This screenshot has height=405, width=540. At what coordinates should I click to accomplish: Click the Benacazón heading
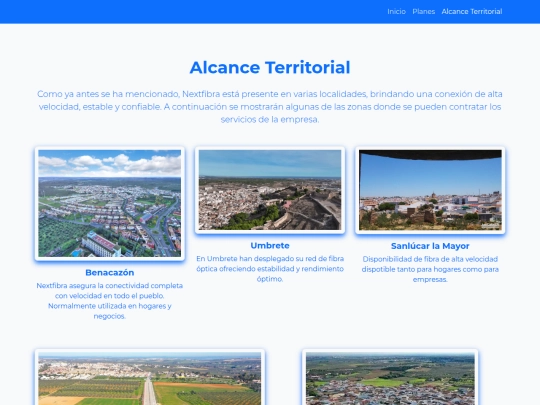(x=110, y=272)
